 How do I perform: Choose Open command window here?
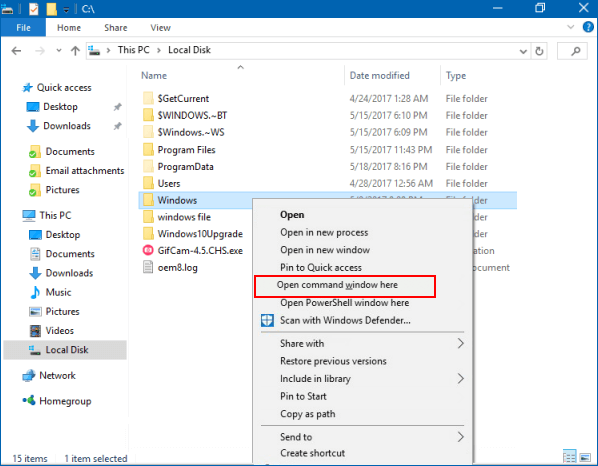coord(345,286)
